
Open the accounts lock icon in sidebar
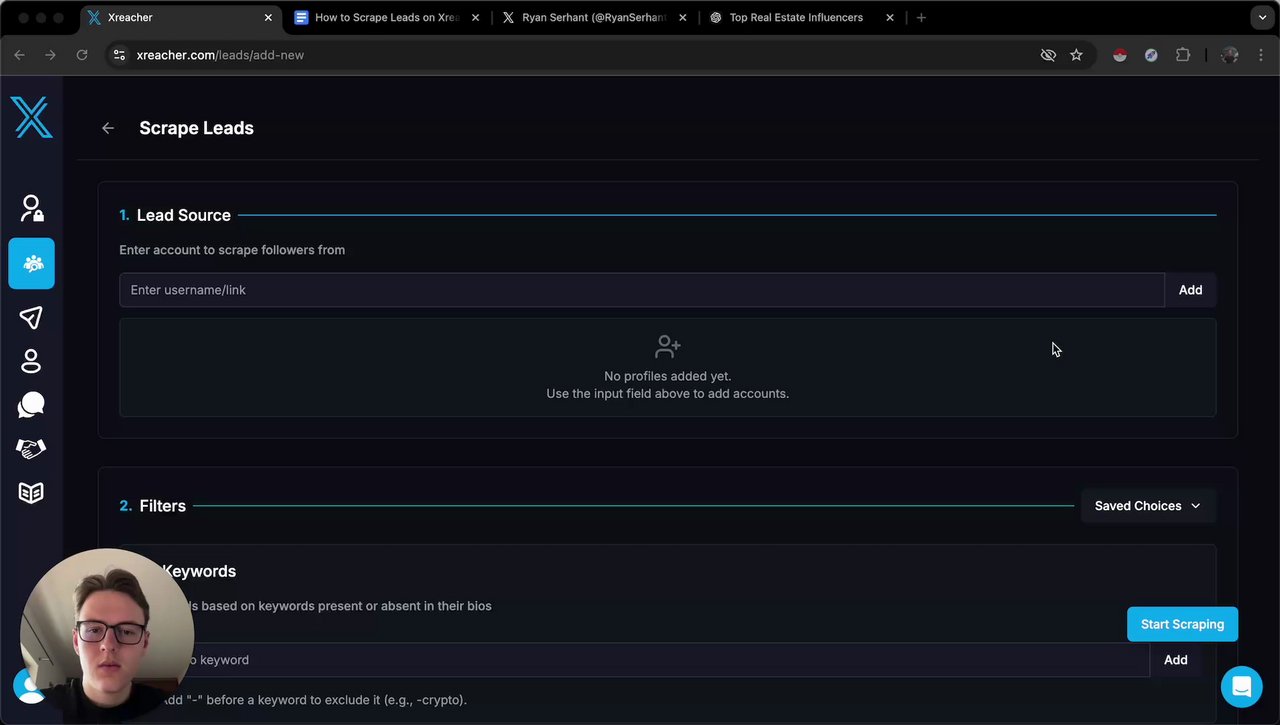(32, 208)
